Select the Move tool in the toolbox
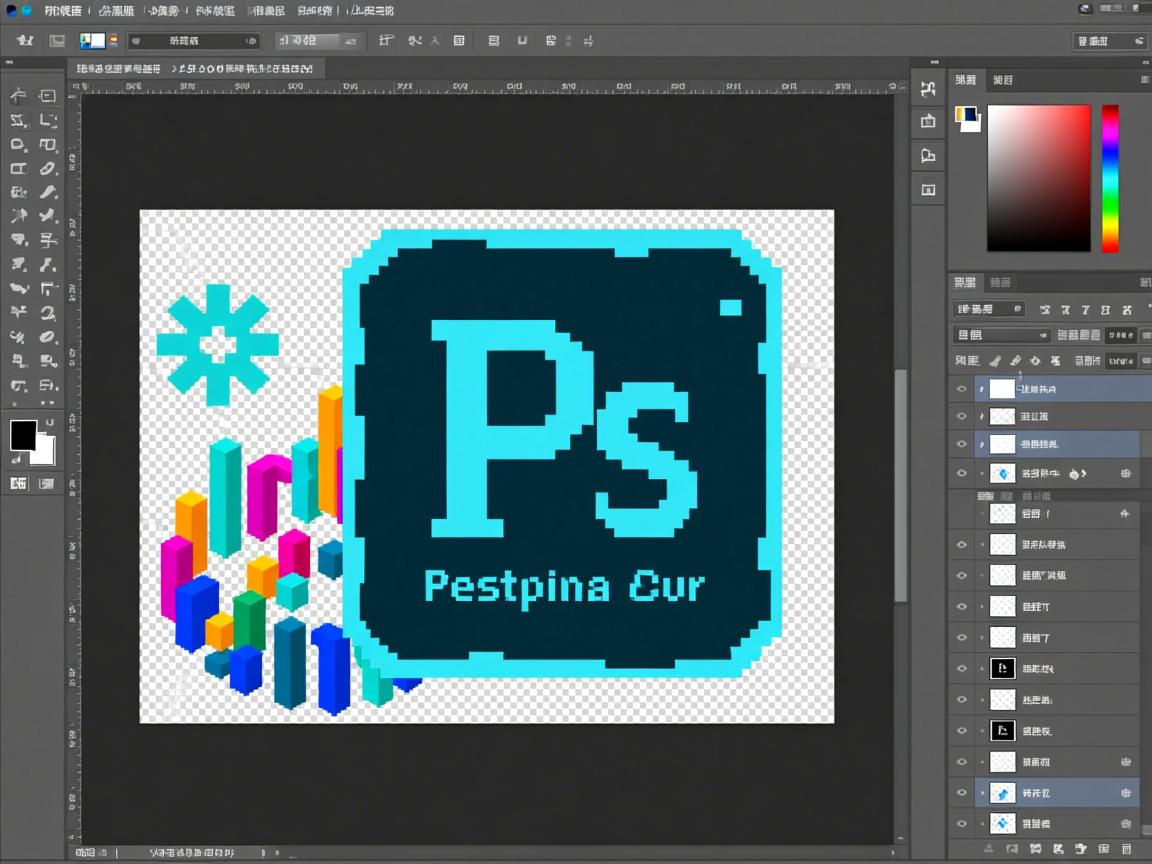 18,96
